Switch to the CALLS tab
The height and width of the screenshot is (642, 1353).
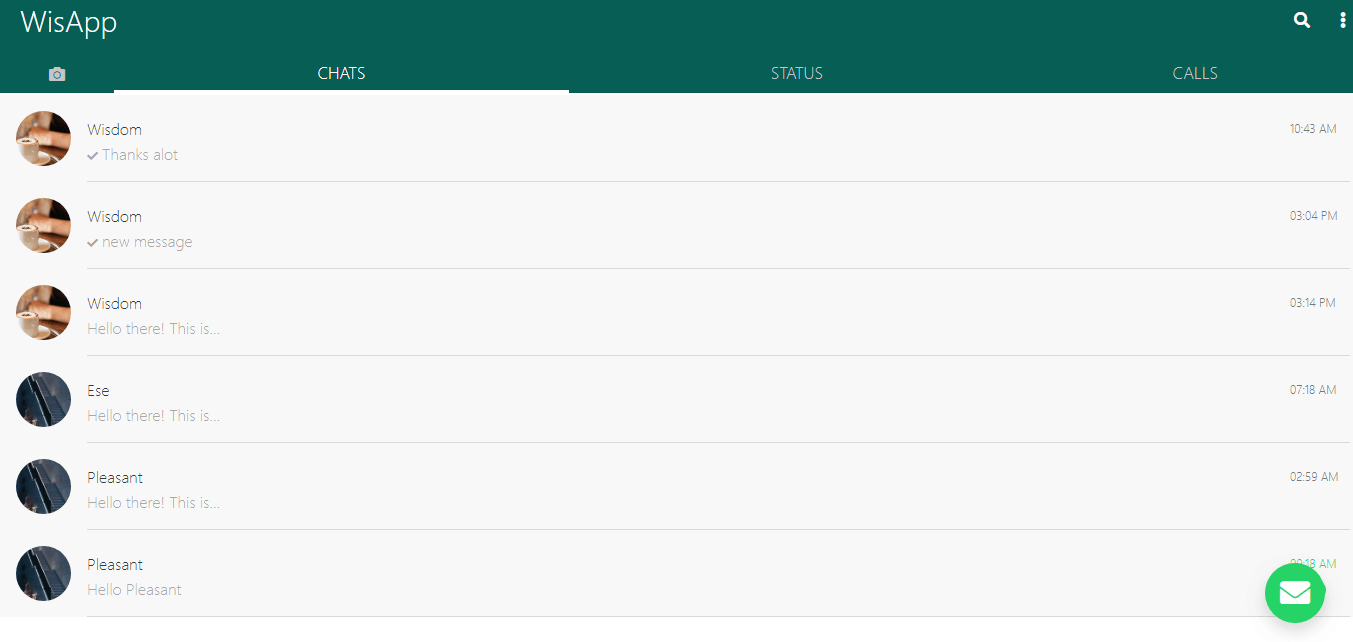pyautogui.click(x=1195, y=73)
